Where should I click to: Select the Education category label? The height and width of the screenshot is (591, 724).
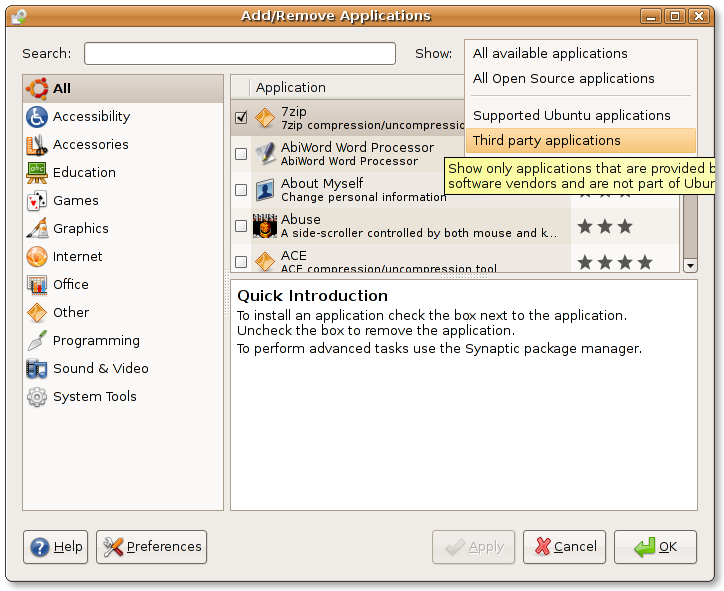coord(84,173)
